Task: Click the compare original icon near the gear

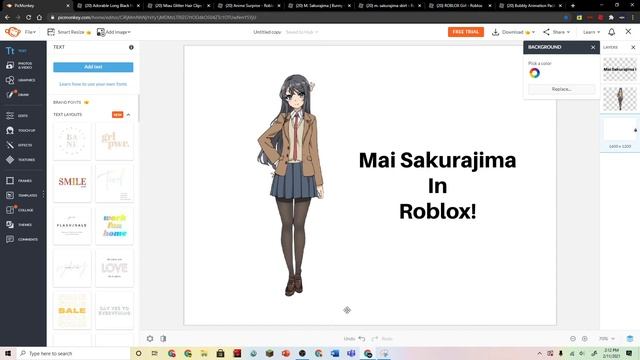Action: point(163,338)
